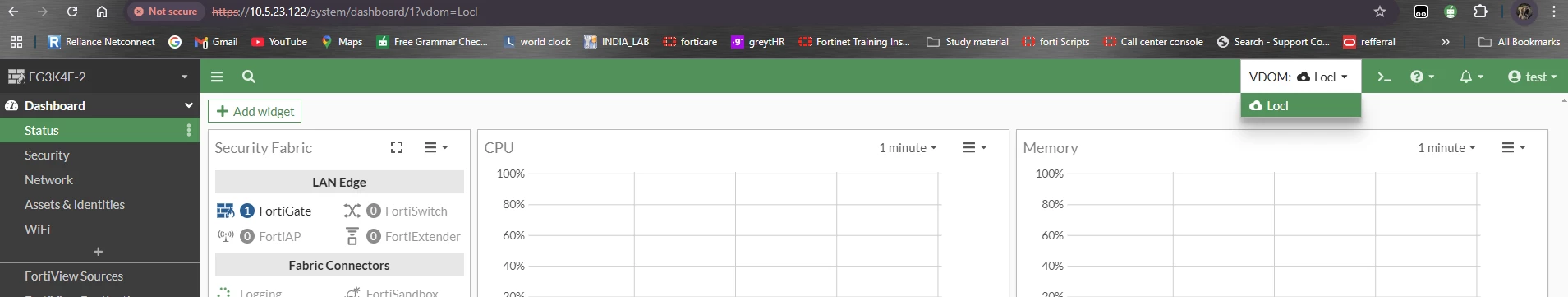Image resolution: width=1568 pixels, height=297 pixels.
Task: Click the FortiSwitch fabric device entry
Action: (x=395, y=211)
